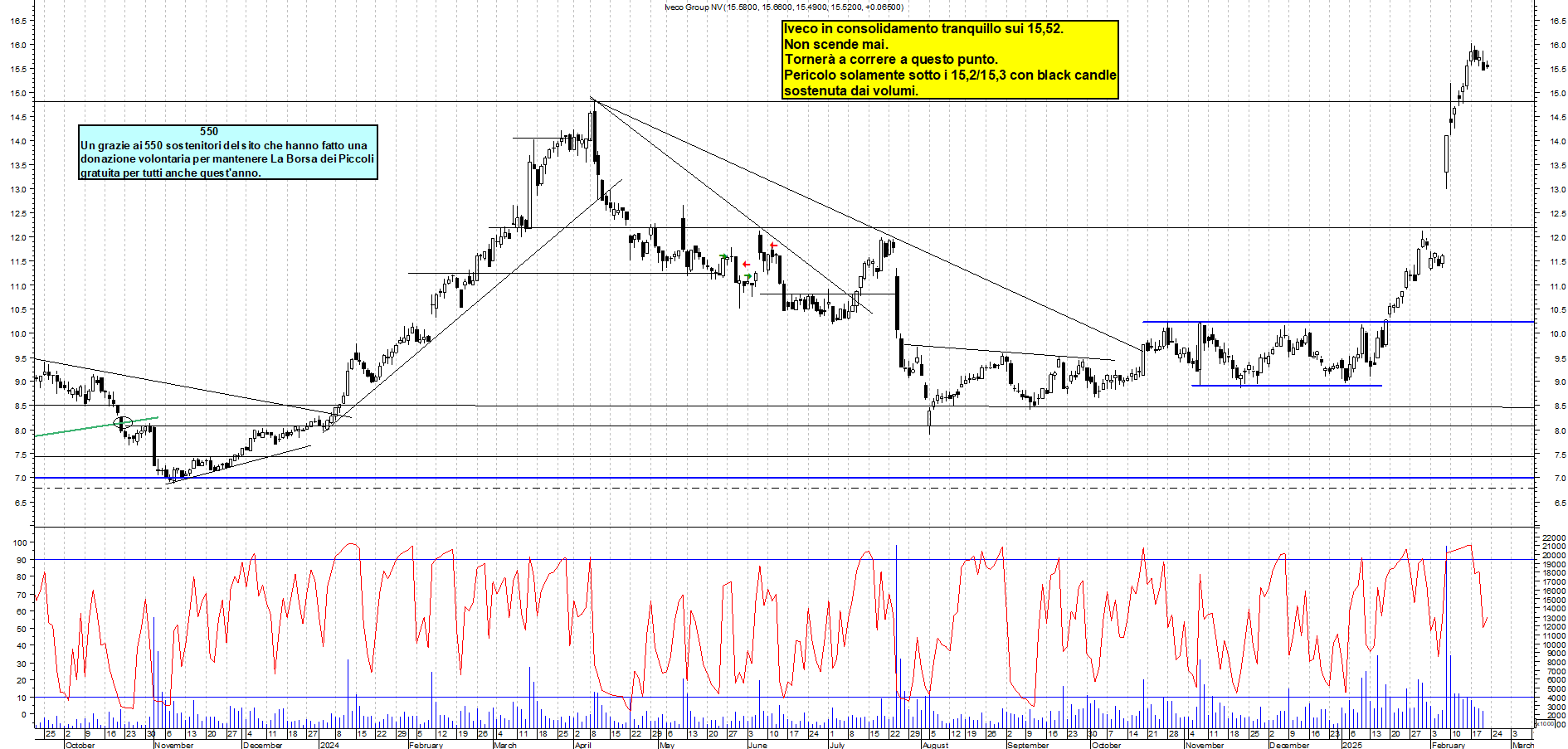Image resolution: width=1568 pixels, height=749 pixels.
Task: Select the 'May' month label
Action: click(667, 745)
